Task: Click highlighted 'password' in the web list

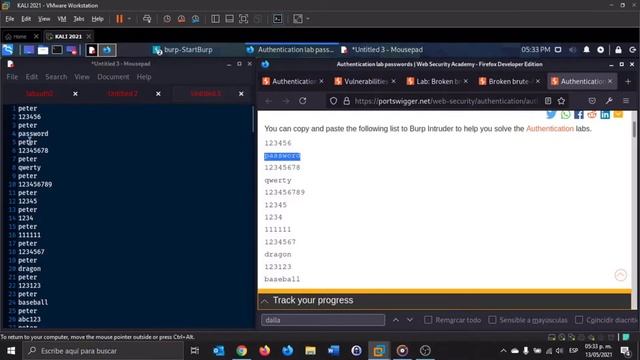Action: tap(282, 156)
